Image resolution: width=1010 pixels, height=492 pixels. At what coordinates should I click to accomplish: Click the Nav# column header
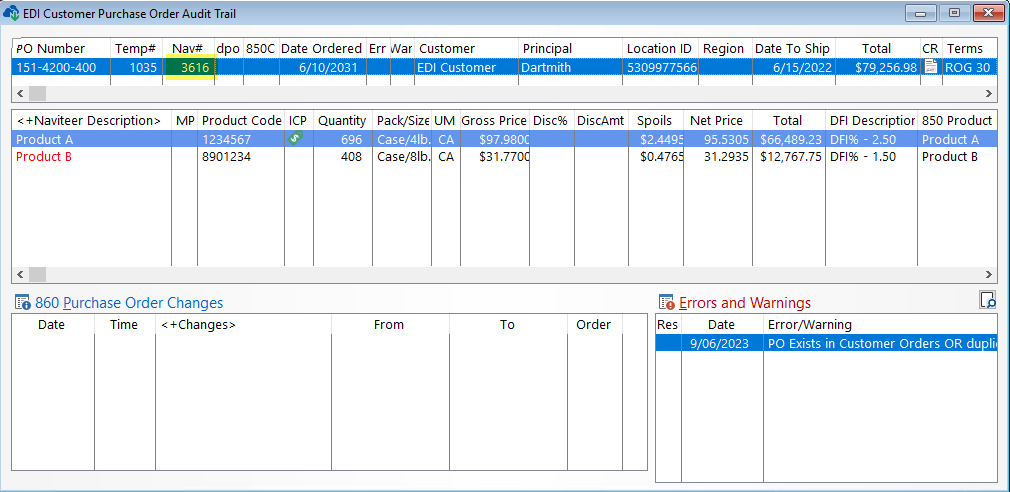pyautogui.click(x=187, y=48)
